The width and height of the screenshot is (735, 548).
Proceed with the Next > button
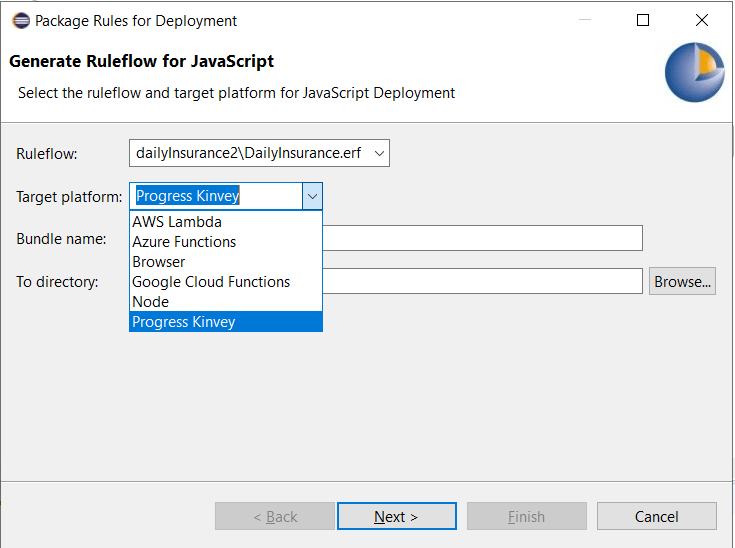[396, 516]
